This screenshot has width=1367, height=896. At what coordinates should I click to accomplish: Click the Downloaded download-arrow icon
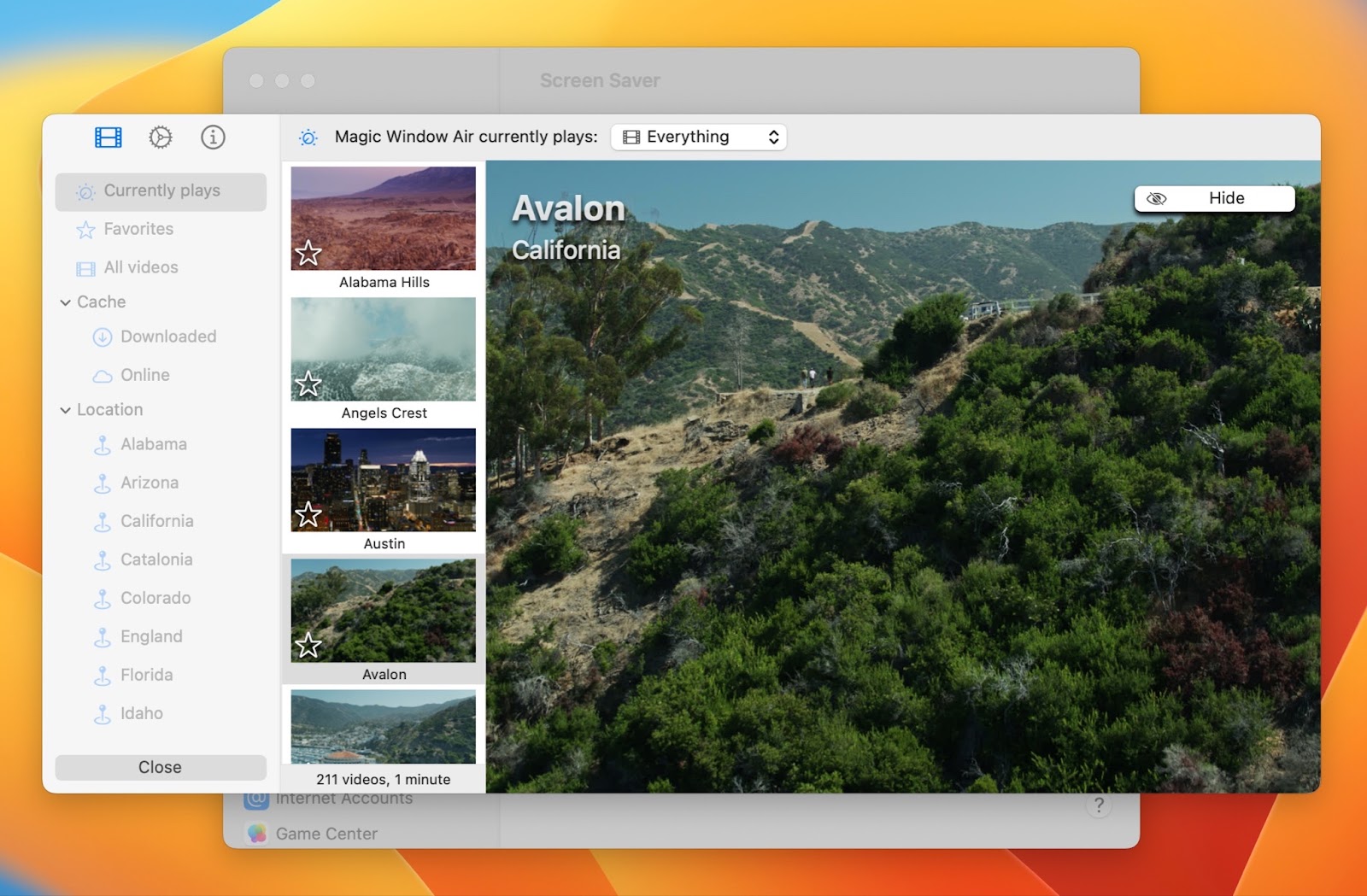point(103,337)
